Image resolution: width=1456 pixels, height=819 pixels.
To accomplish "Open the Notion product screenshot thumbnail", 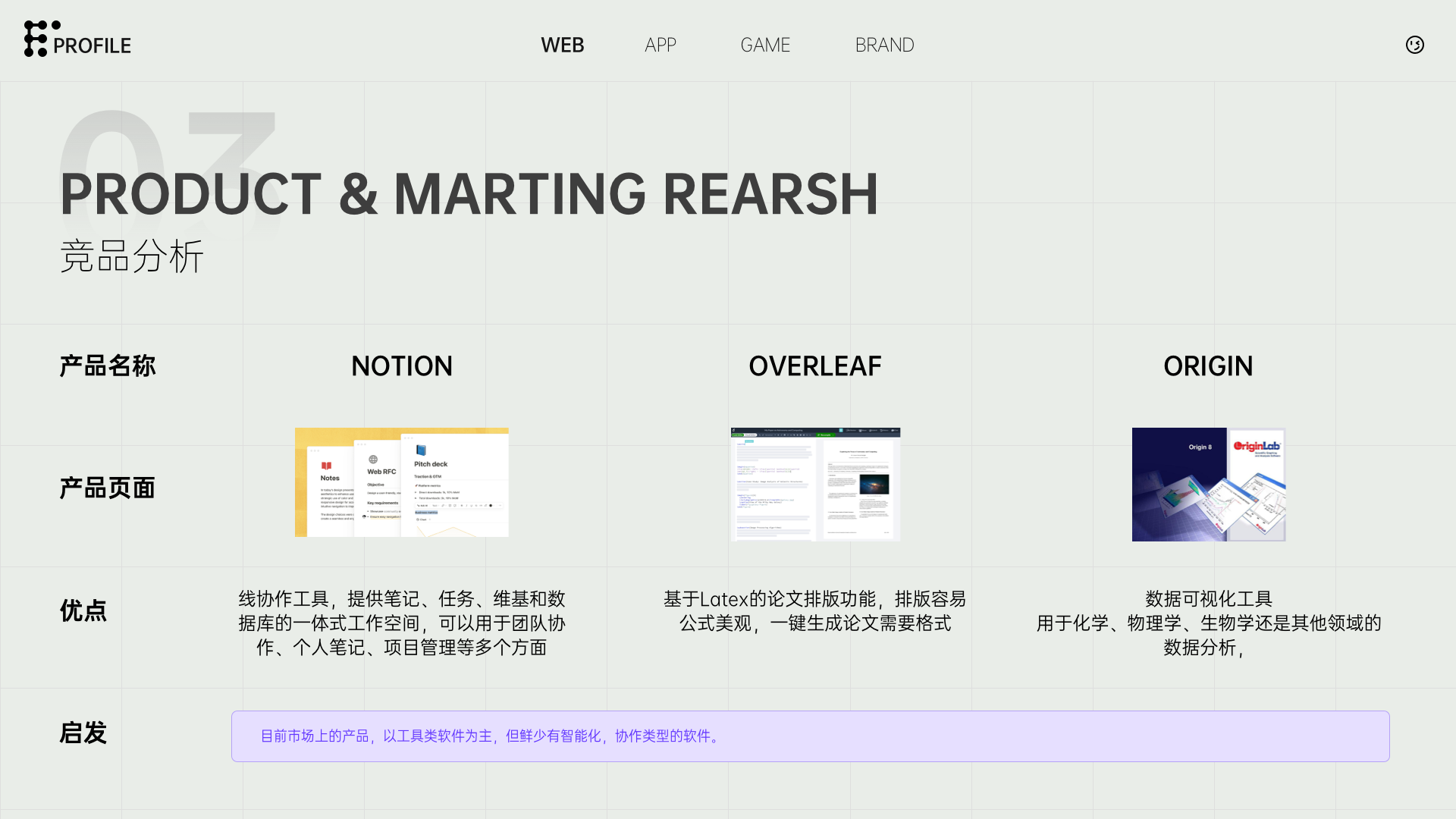I will 401,482.
